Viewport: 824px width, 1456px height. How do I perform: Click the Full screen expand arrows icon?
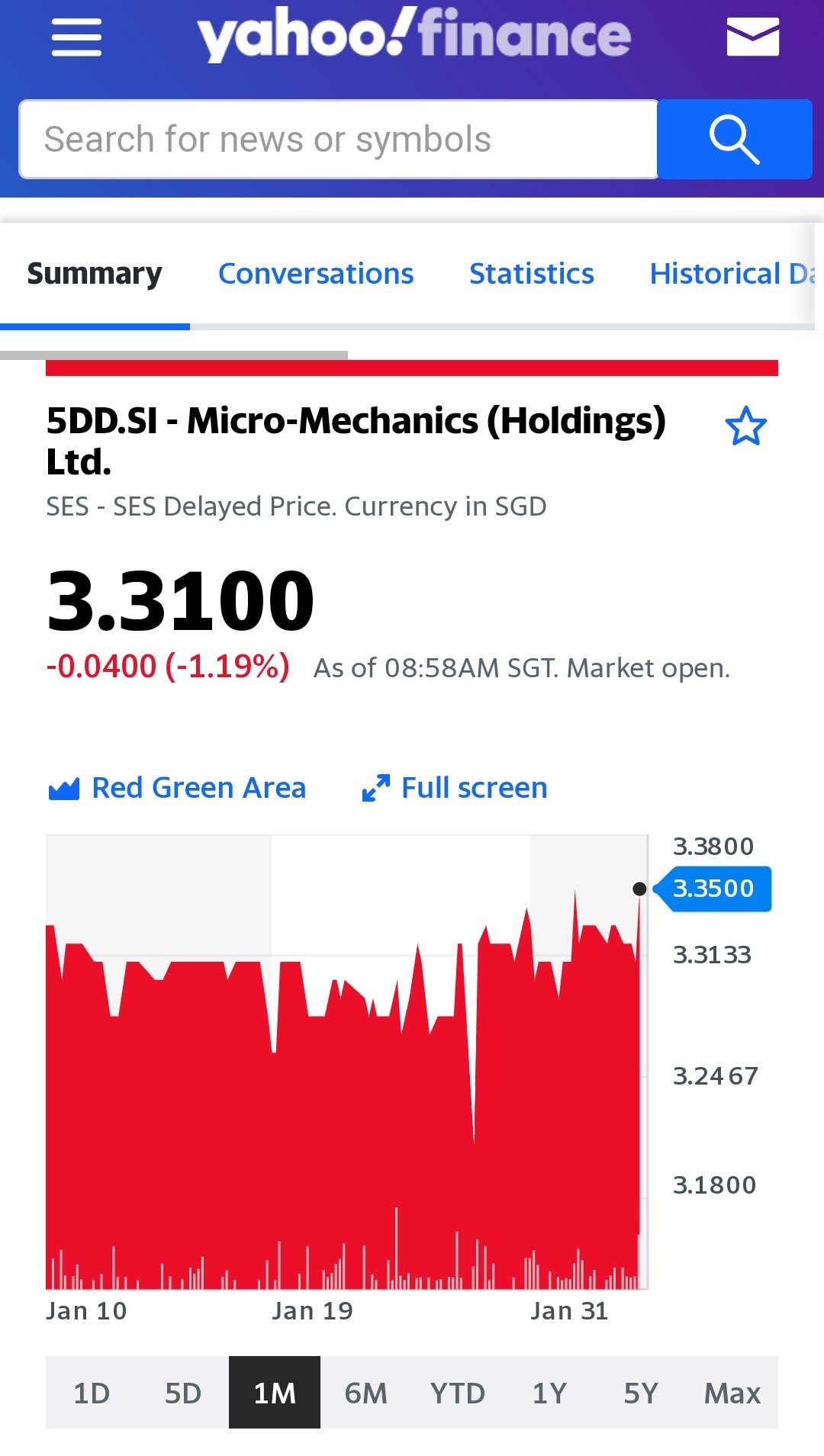(375, 788)
